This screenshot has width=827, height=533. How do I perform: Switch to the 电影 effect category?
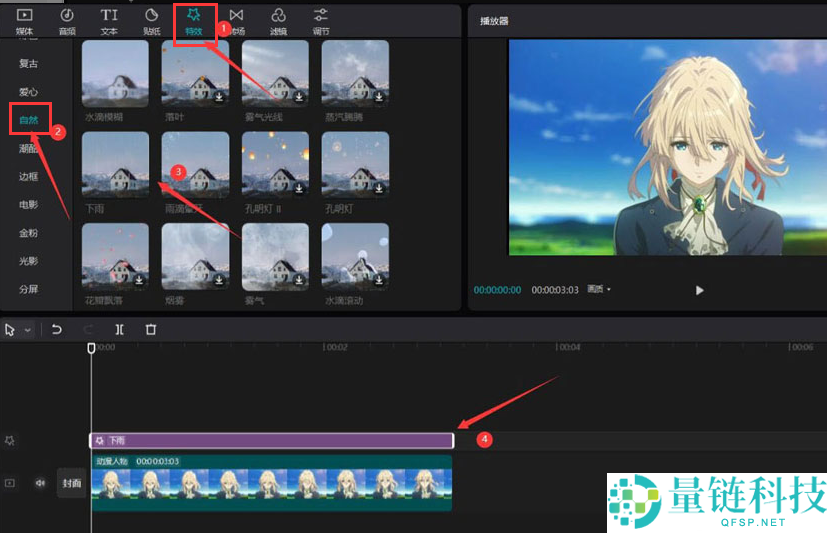(x=28, y=205)
